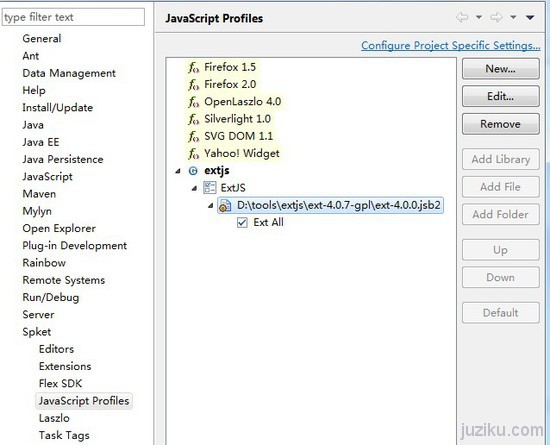The width and height of the screenshot is (550, 445).
Task: Click the Firefox 1.5 profile icon
Action: [194, 67]
